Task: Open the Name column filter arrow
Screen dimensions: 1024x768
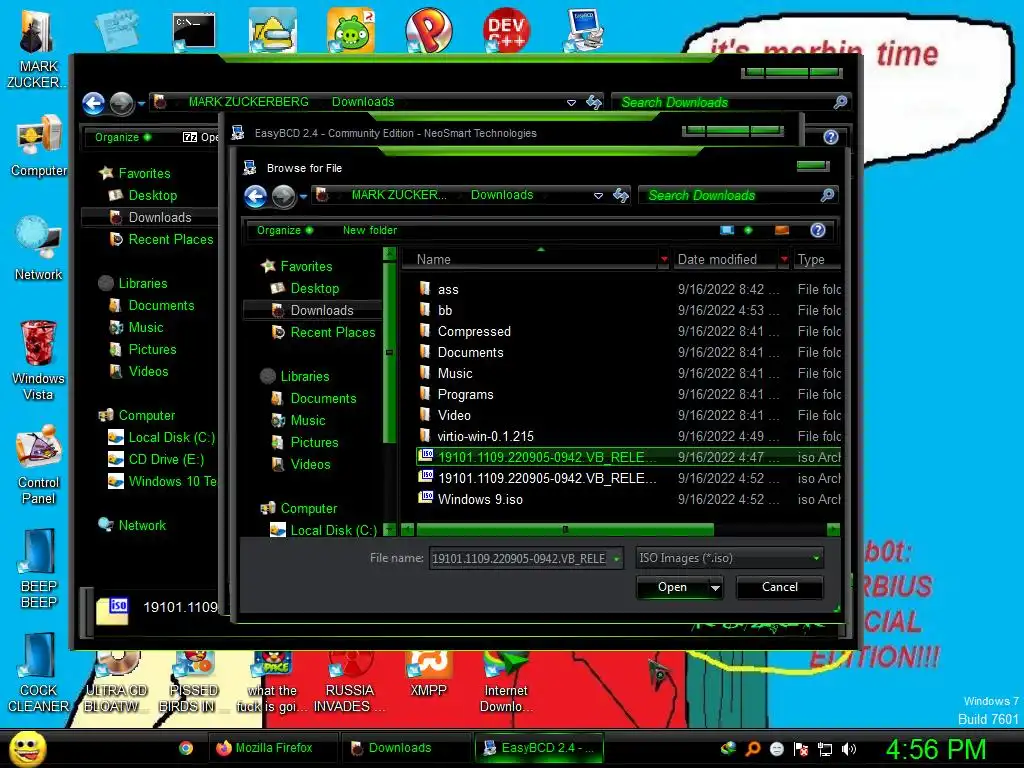Action: coord(664,259)
